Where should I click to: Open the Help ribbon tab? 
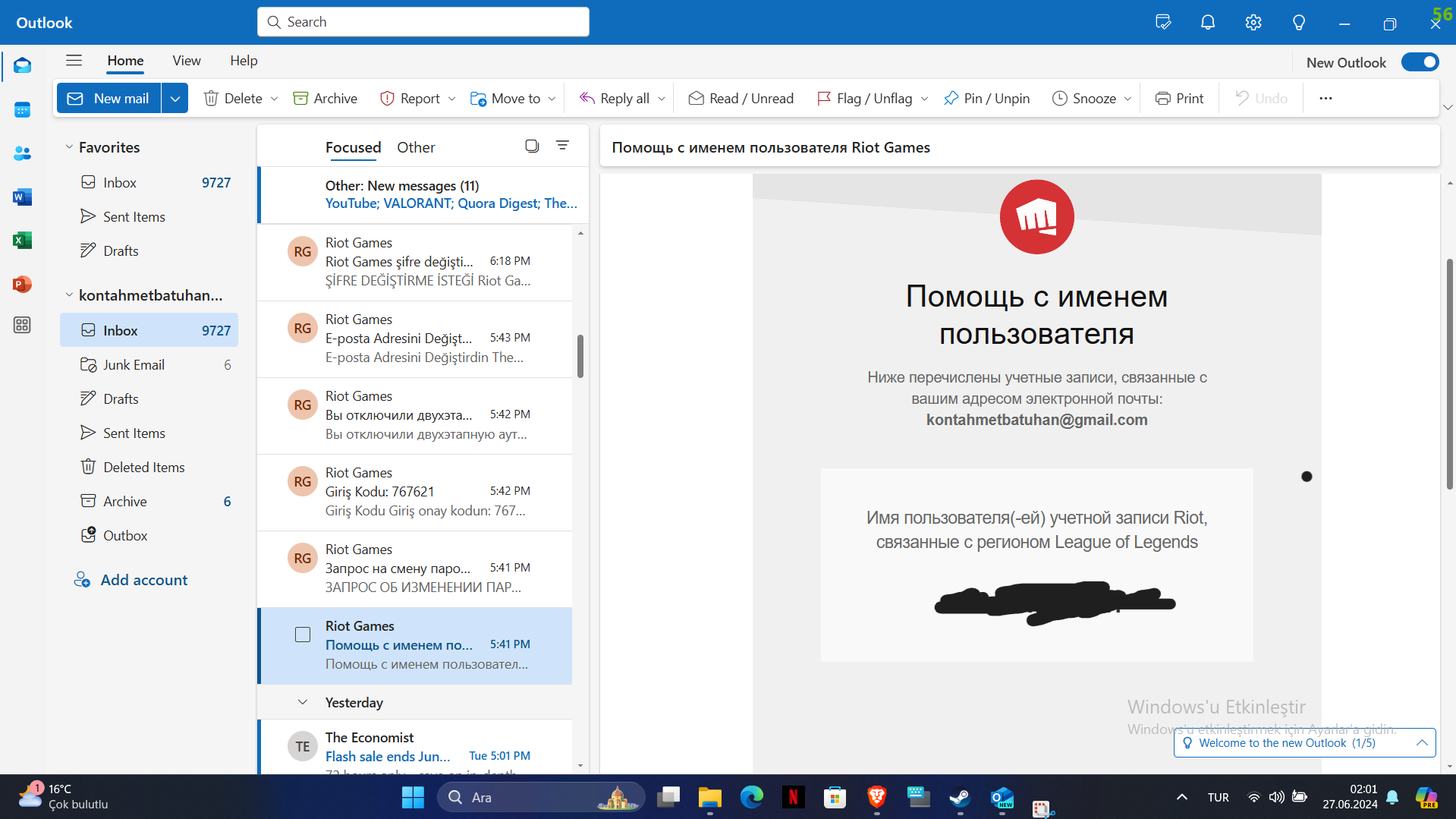click(x=244, y=61)
